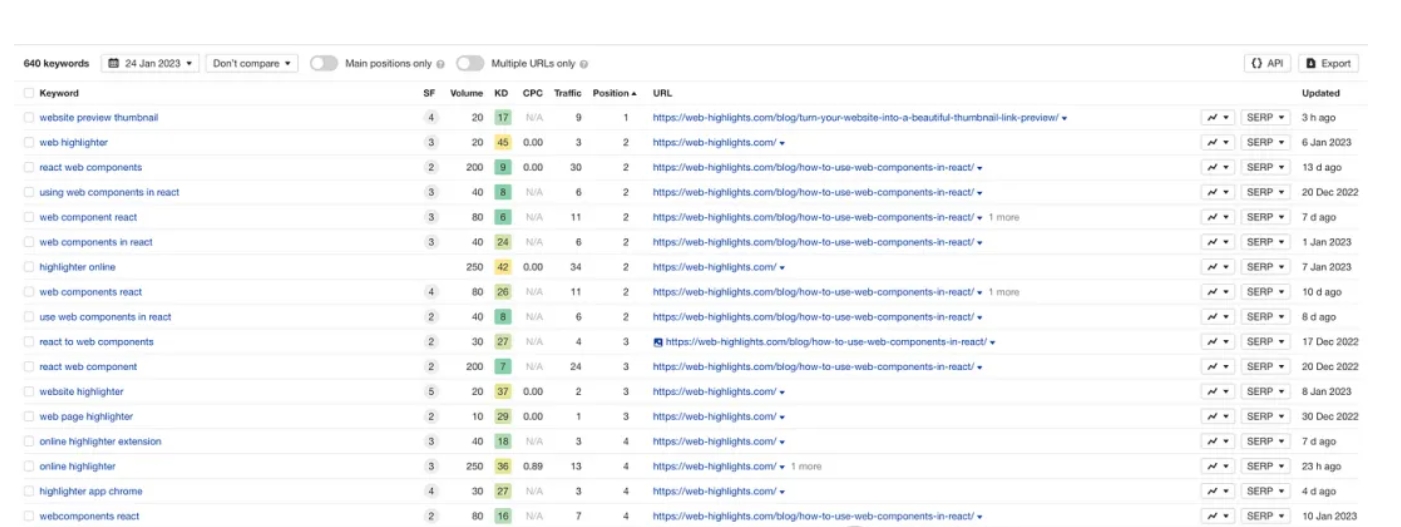Open trend chart for online highlighter extension row
This screenshot has height=527, width=1401.
click(x=1217, y=441)
